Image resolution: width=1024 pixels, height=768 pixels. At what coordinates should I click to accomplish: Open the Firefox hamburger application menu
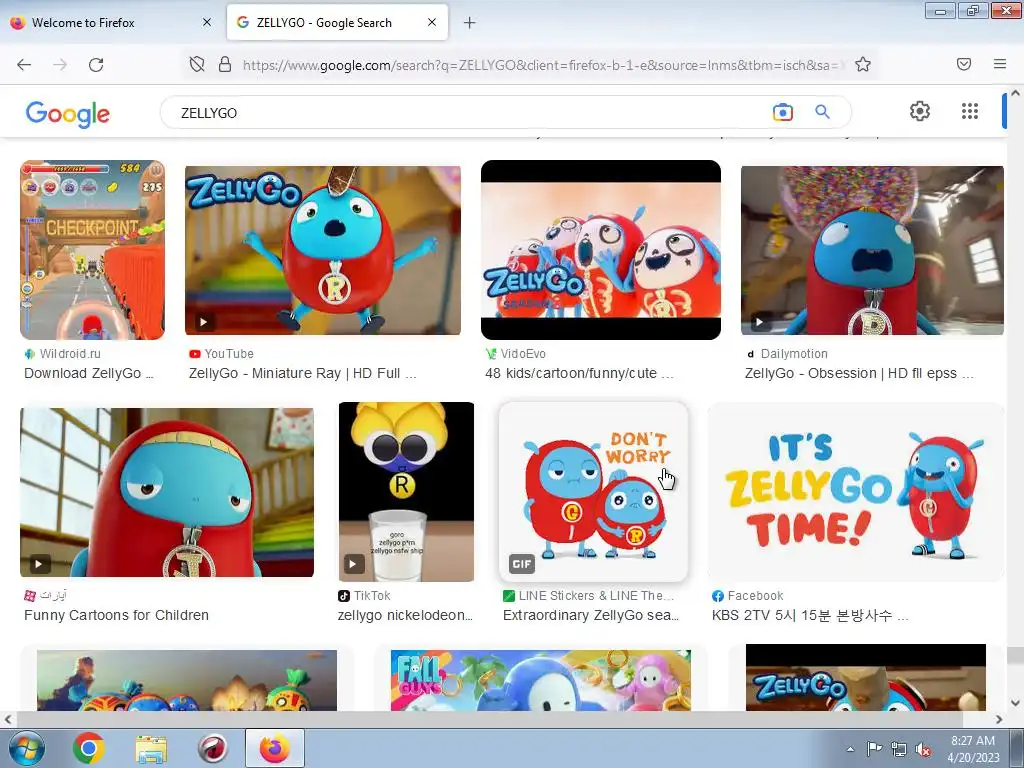coord(1000,64)
